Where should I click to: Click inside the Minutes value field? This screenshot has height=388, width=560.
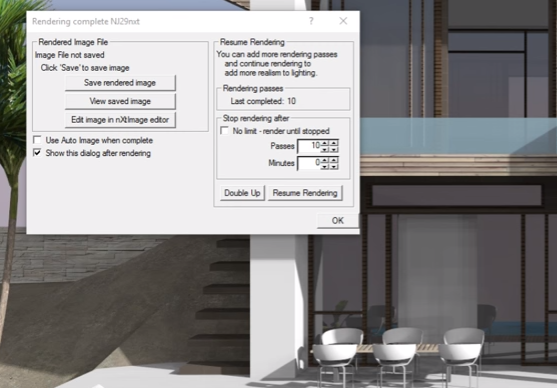click(x=309, y=163)
